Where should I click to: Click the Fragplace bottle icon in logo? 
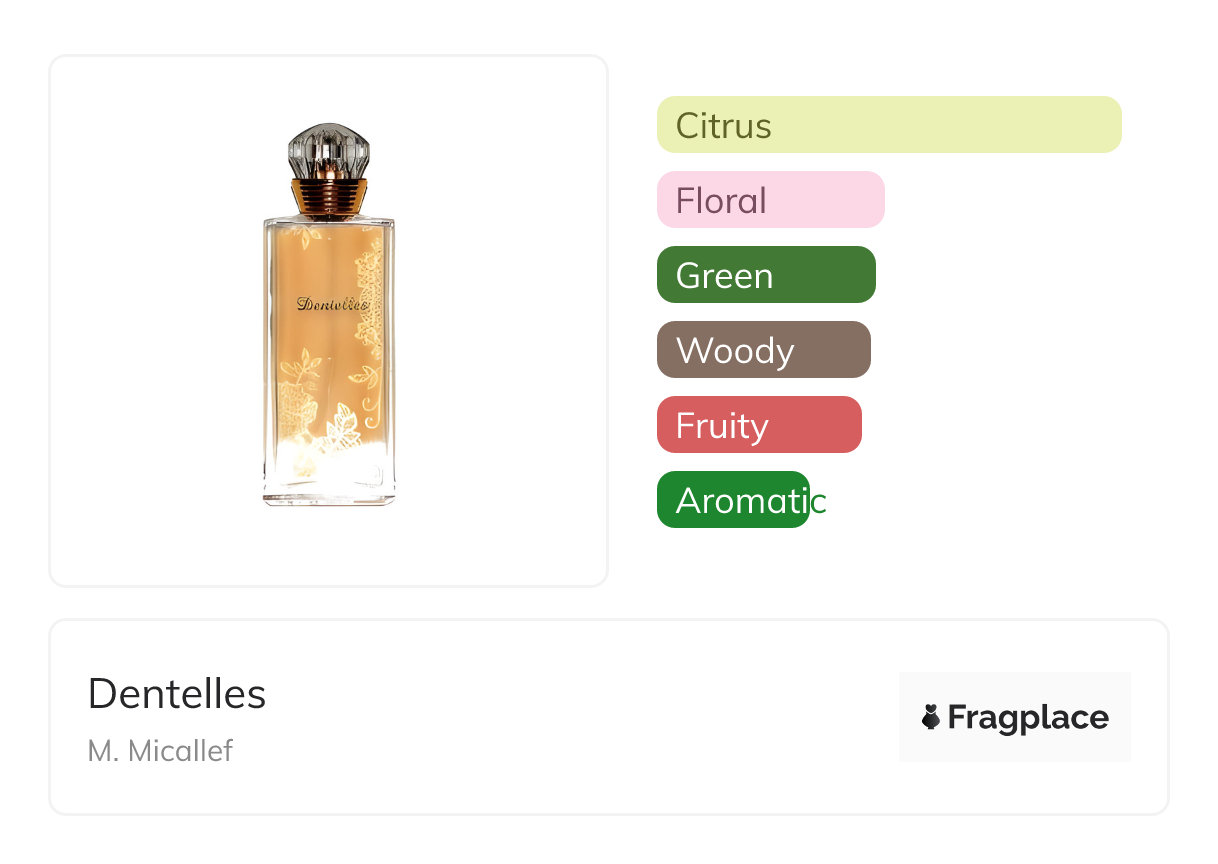tap(931, 717)
